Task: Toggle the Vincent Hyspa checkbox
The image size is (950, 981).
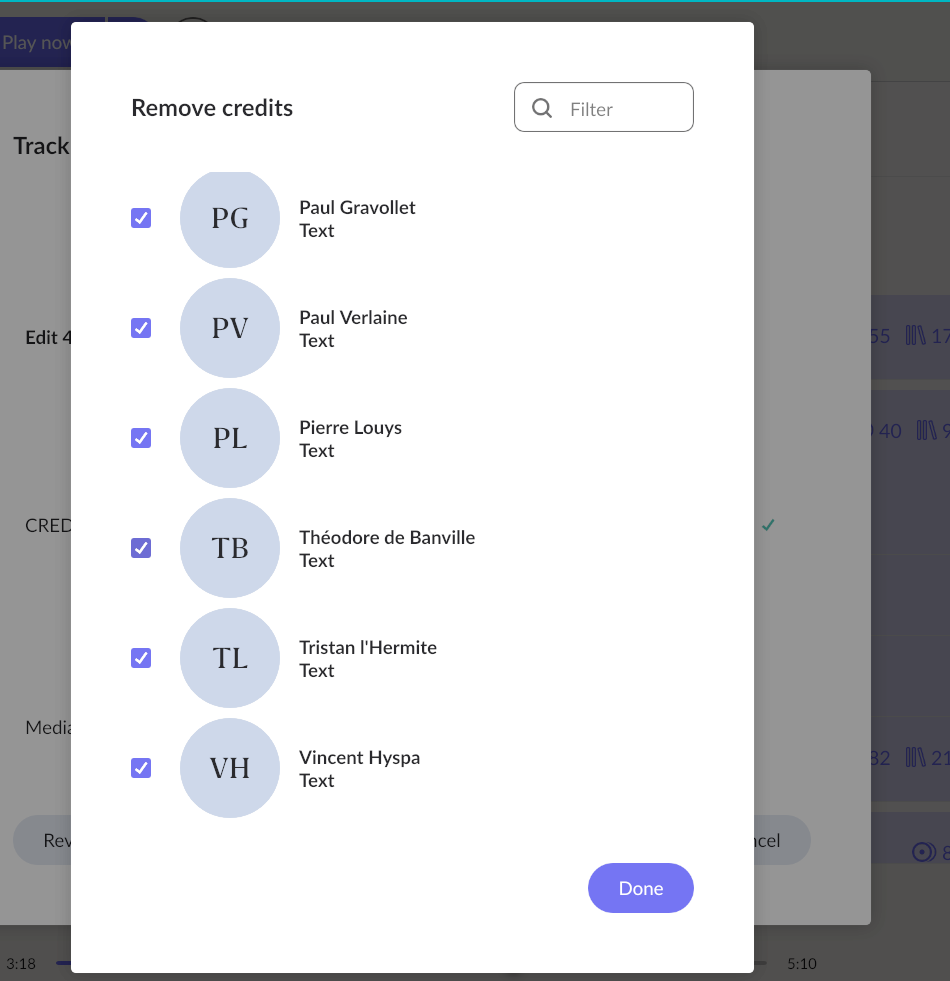Action: [x=141, y=768]
